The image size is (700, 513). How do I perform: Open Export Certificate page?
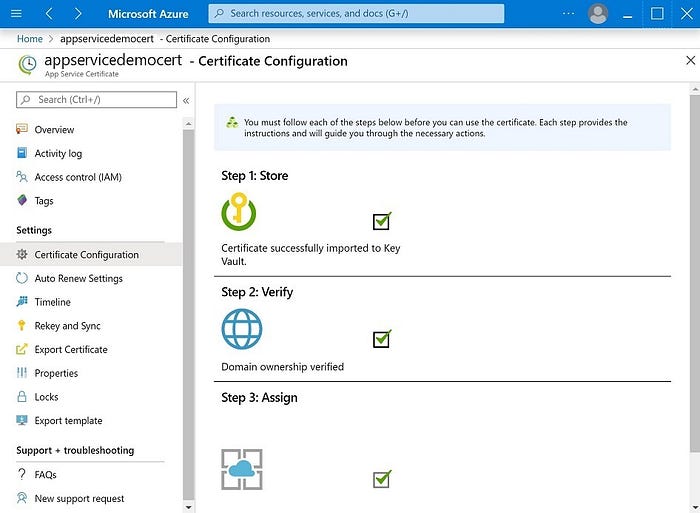(x=70, y=350)
